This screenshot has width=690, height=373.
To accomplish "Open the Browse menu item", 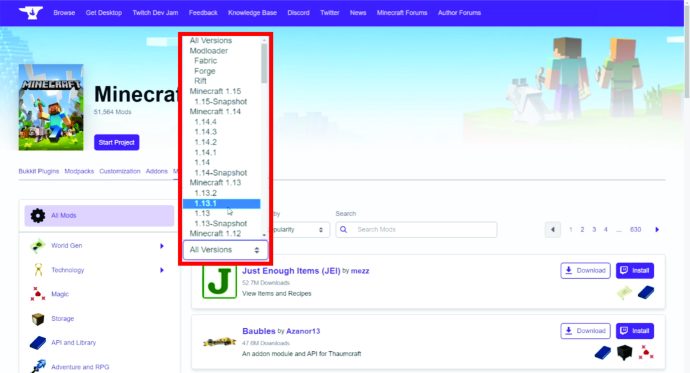I will point(64,13).
